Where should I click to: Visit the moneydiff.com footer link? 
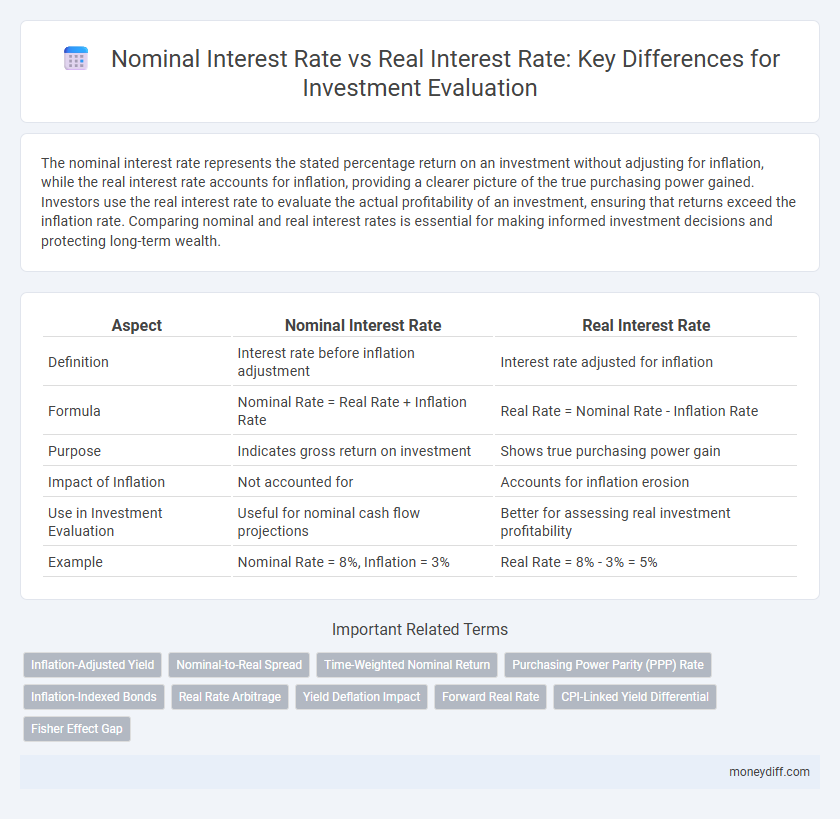[769, 772]
